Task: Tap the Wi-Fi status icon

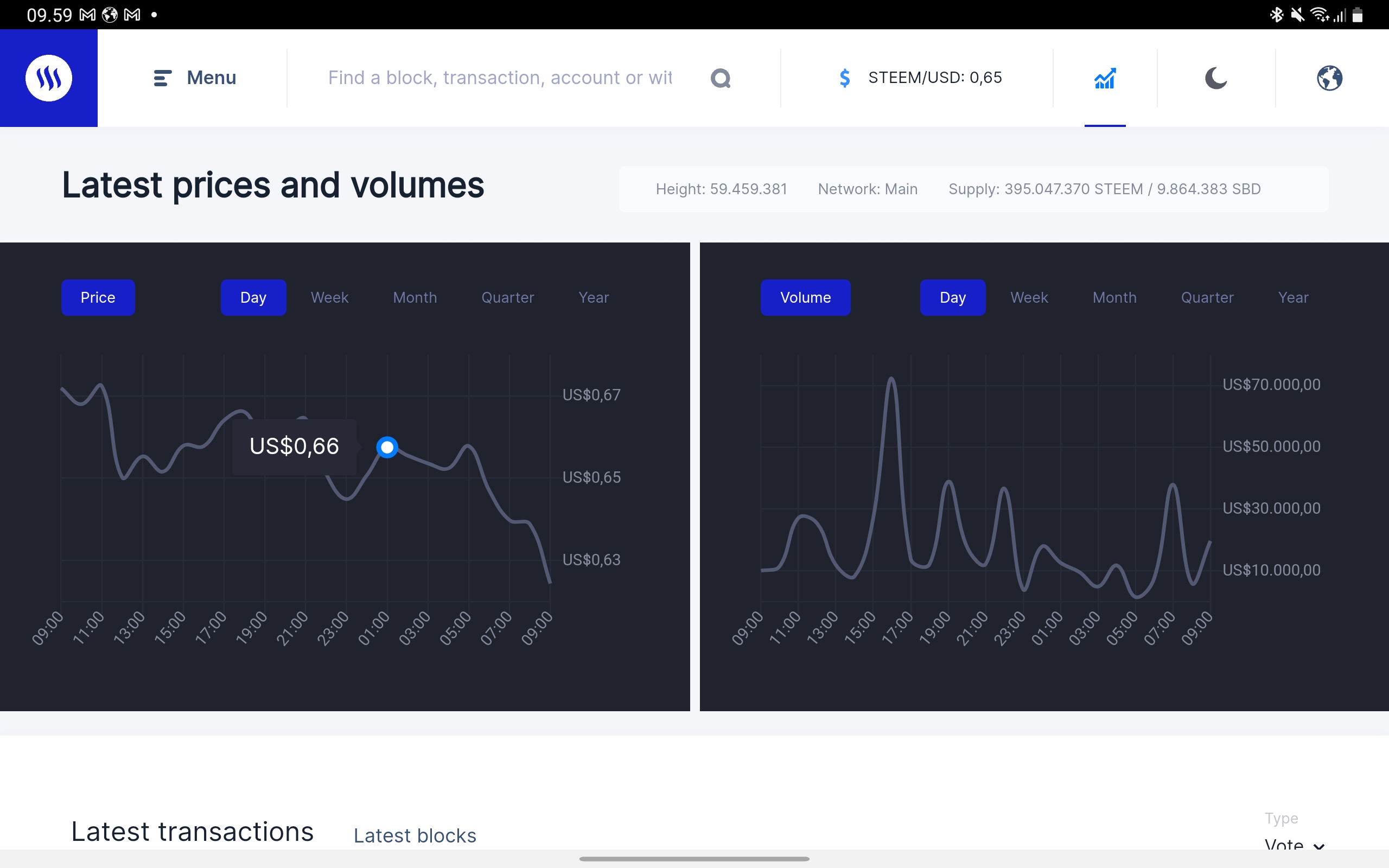Action: coord(1318,14)
